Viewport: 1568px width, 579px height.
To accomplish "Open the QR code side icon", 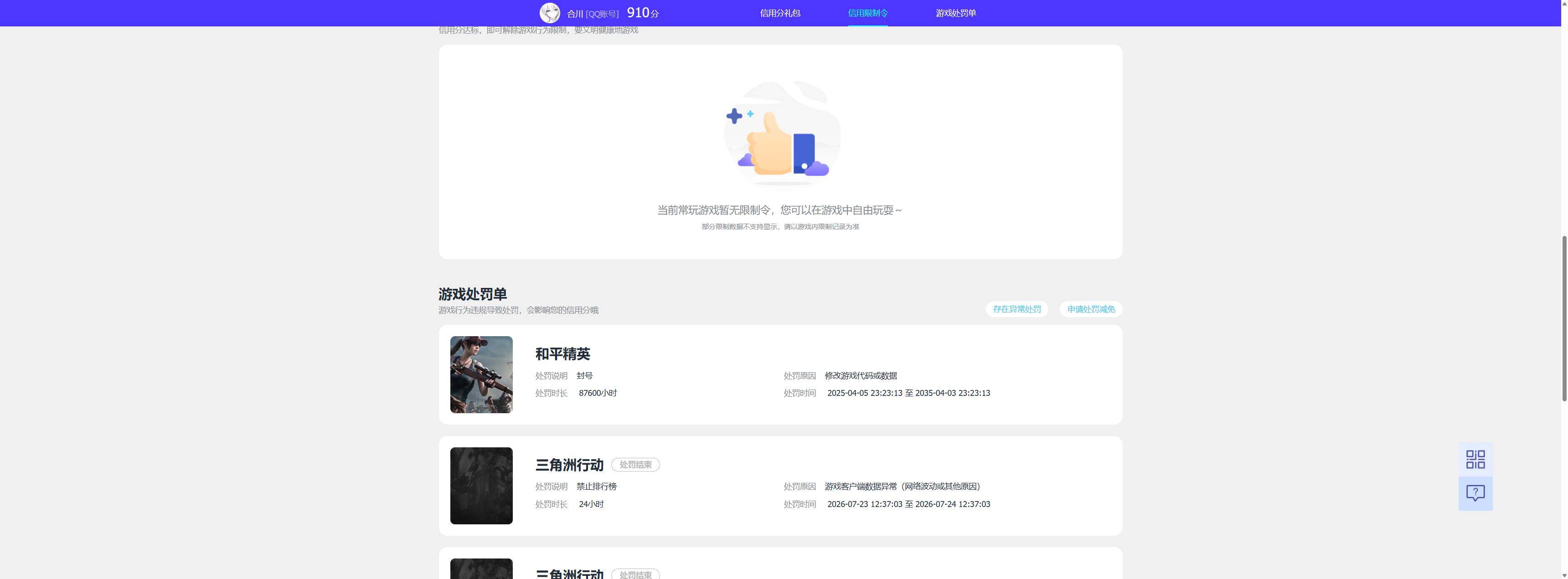I will click(x=1475, y=459).
